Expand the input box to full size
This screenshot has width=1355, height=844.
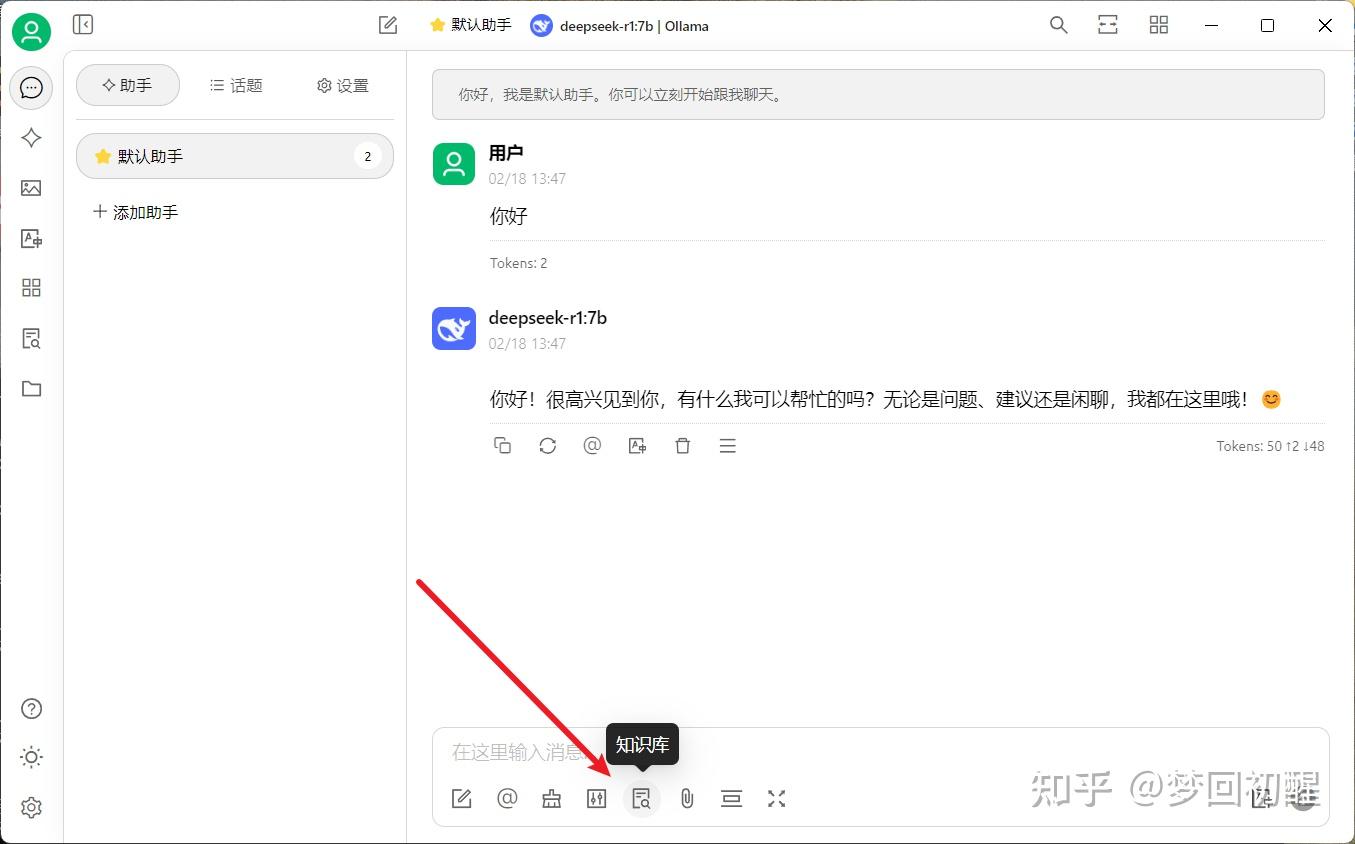click(777, 799)
